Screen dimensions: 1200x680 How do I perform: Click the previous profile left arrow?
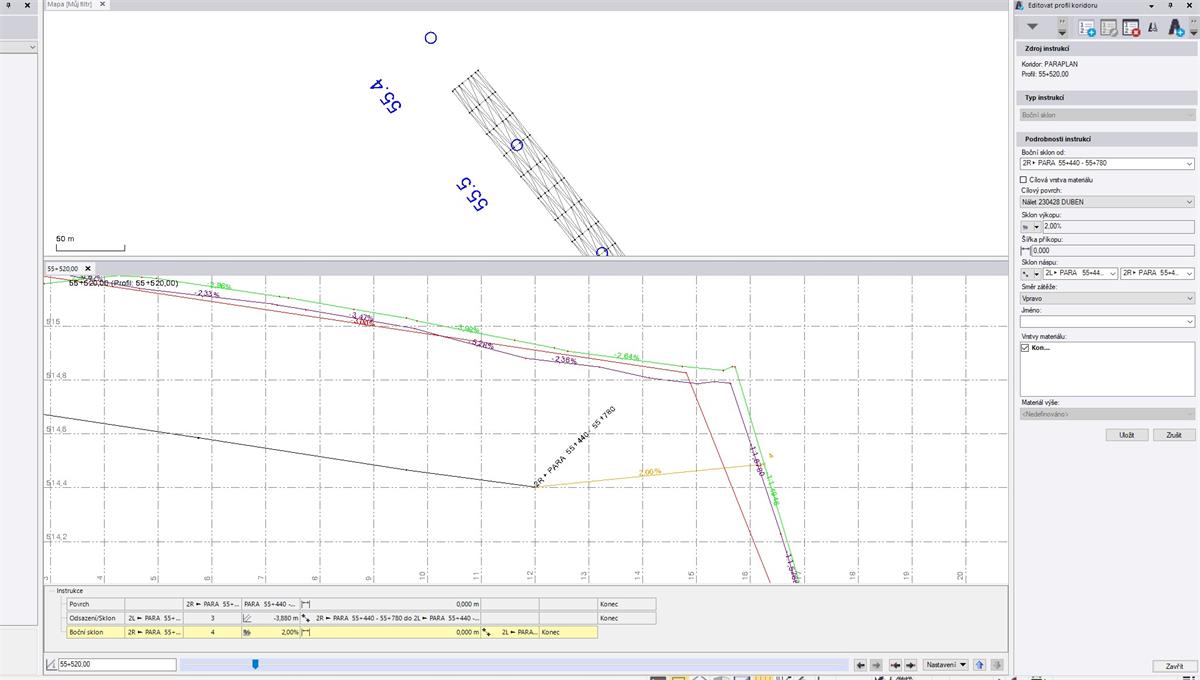tap(860, 665)
